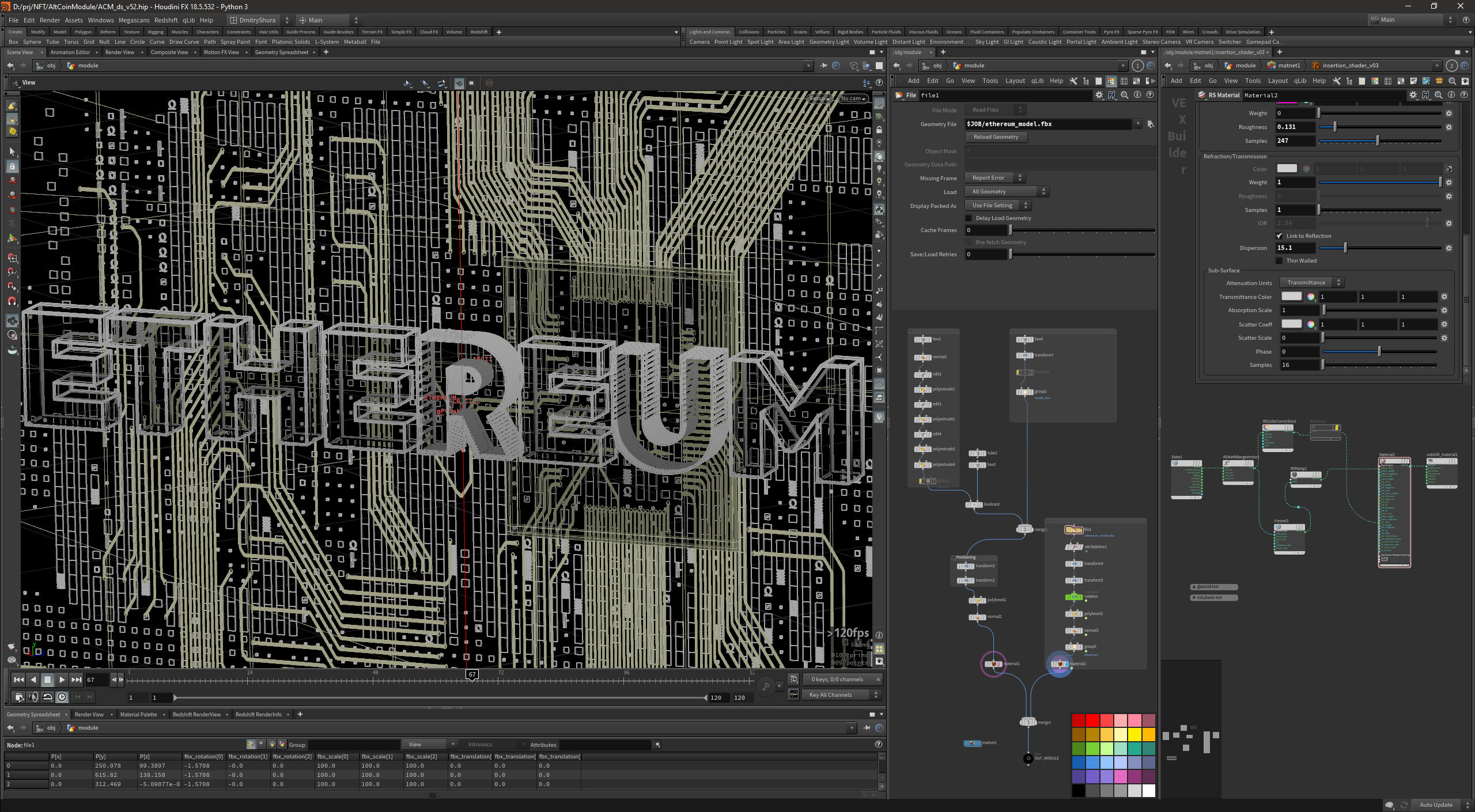Toggle Auto Update mode at bottom right
The height and width of the screenshot is (812, 1475).
tap(1436, 805)
